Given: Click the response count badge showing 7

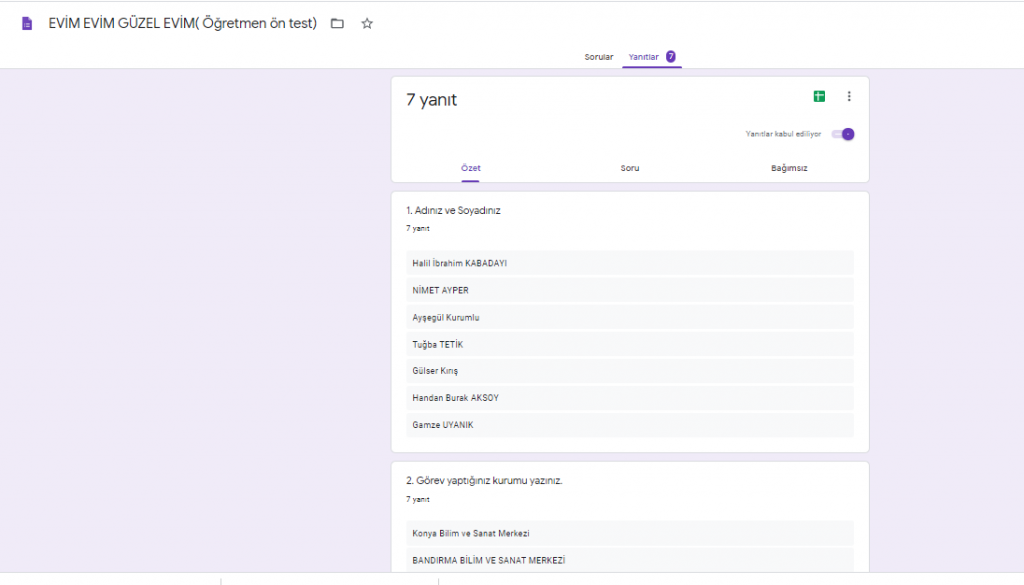Looking at the screenshot, I should [x=671, y=57].
